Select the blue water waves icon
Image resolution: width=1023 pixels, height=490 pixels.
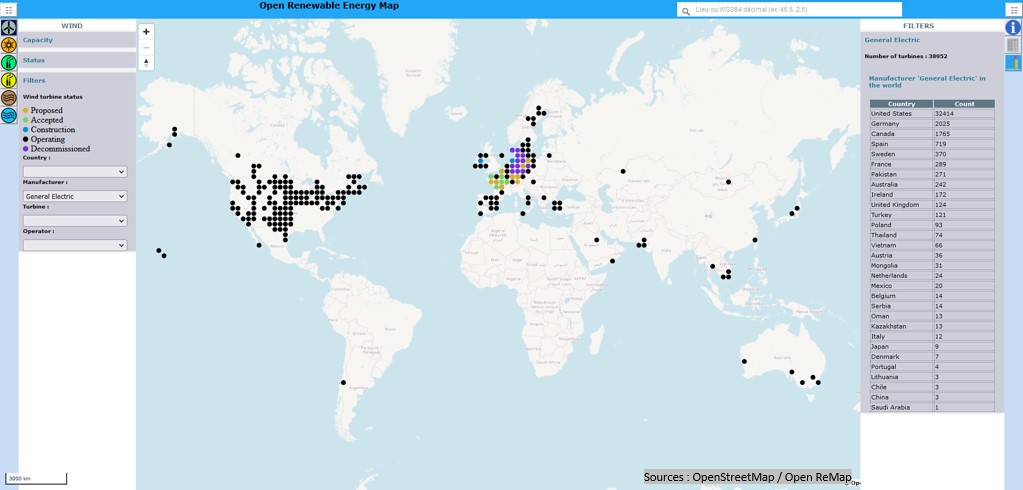pyautogui.click(x=8, y=115)
